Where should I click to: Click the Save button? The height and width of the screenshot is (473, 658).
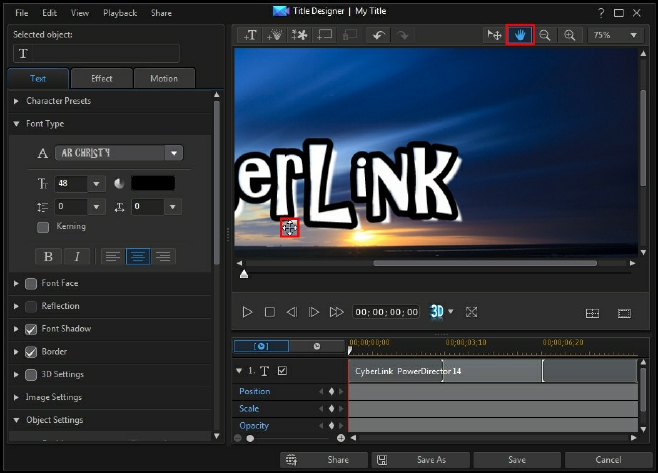(517, 460)
